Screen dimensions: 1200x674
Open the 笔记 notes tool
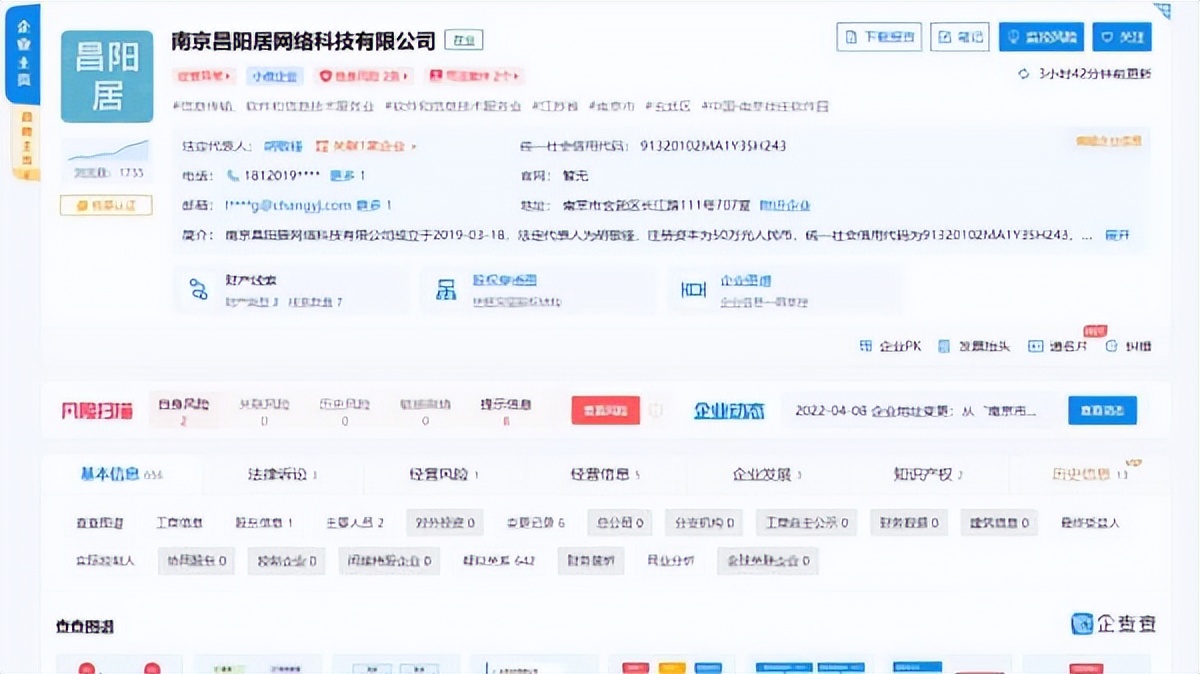[x=959, y=36]
